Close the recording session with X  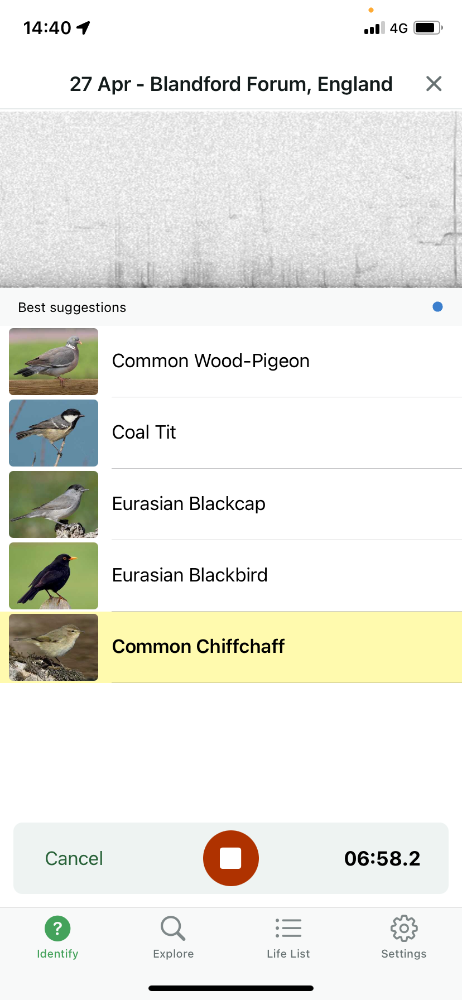click(x=434, y=84)
